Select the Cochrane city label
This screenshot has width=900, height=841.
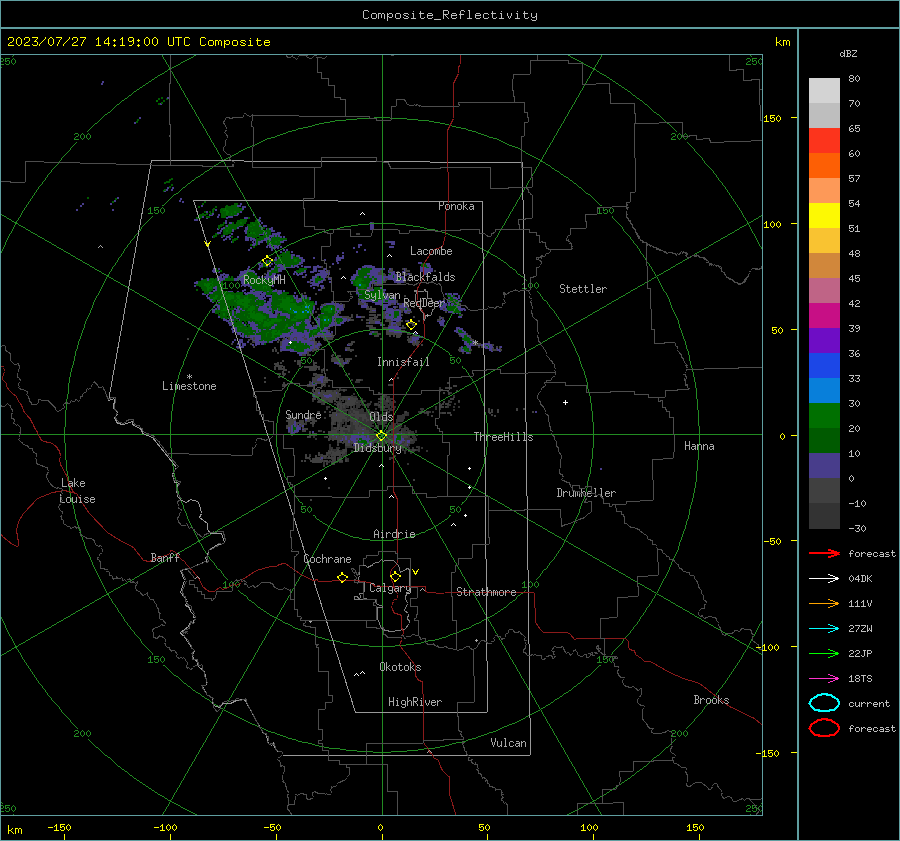pyautogui.click(x=327, y=559)
